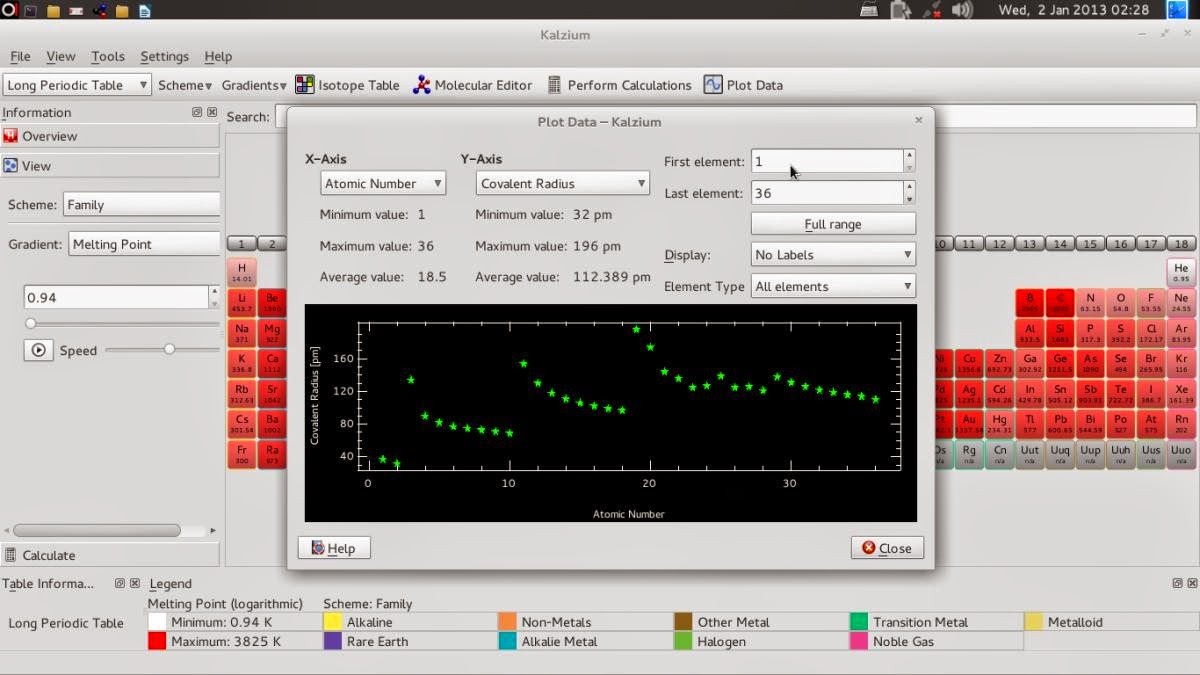
Task: Open the File menu
Action: point(20,56)
